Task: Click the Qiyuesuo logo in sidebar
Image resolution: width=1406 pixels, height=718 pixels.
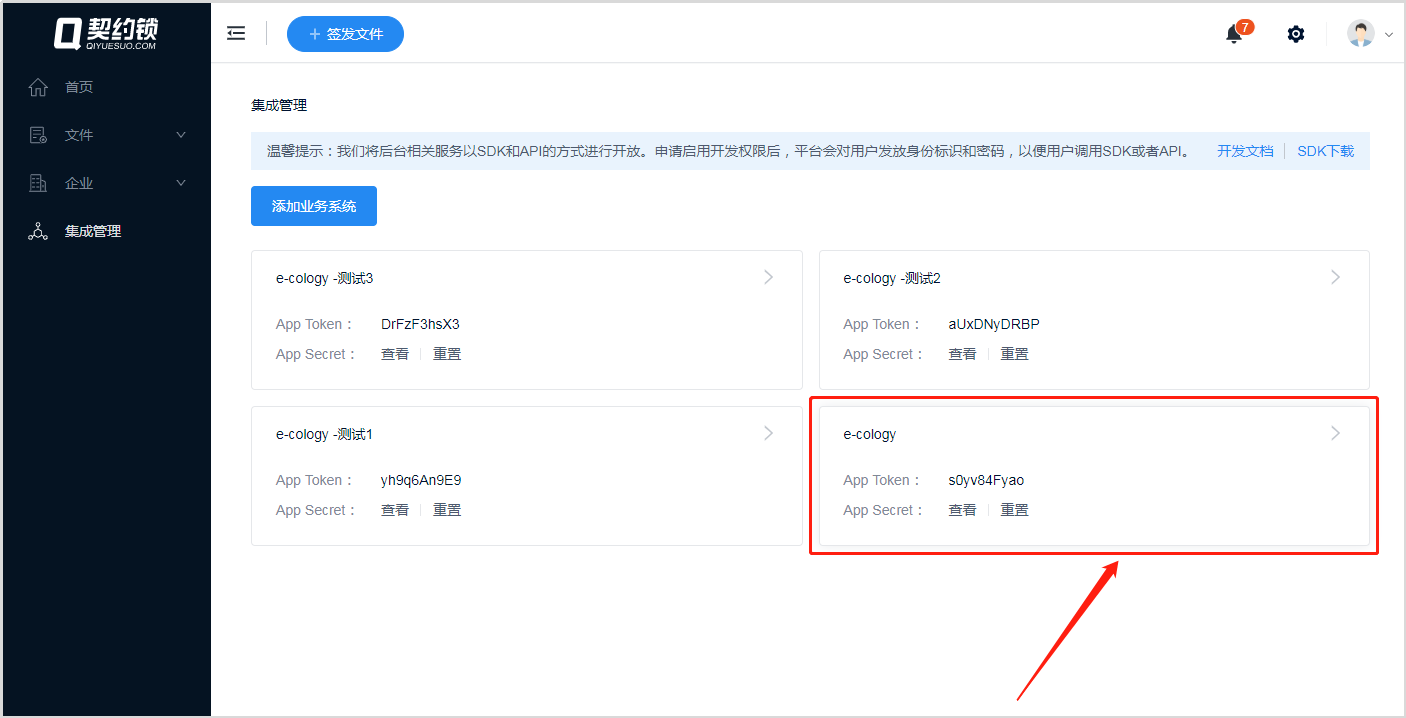Action: point(106,32)
